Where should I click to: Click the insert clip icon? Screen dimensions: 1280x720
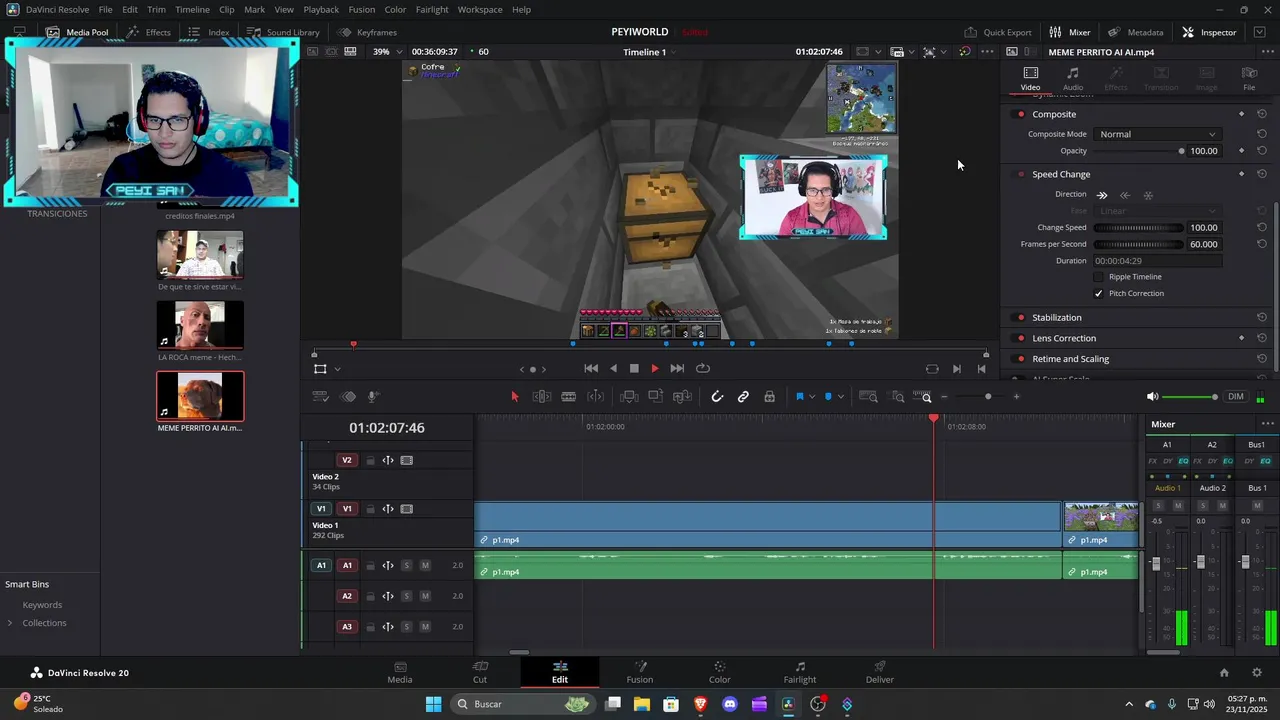pyautogui.click(x=629, y=397)
